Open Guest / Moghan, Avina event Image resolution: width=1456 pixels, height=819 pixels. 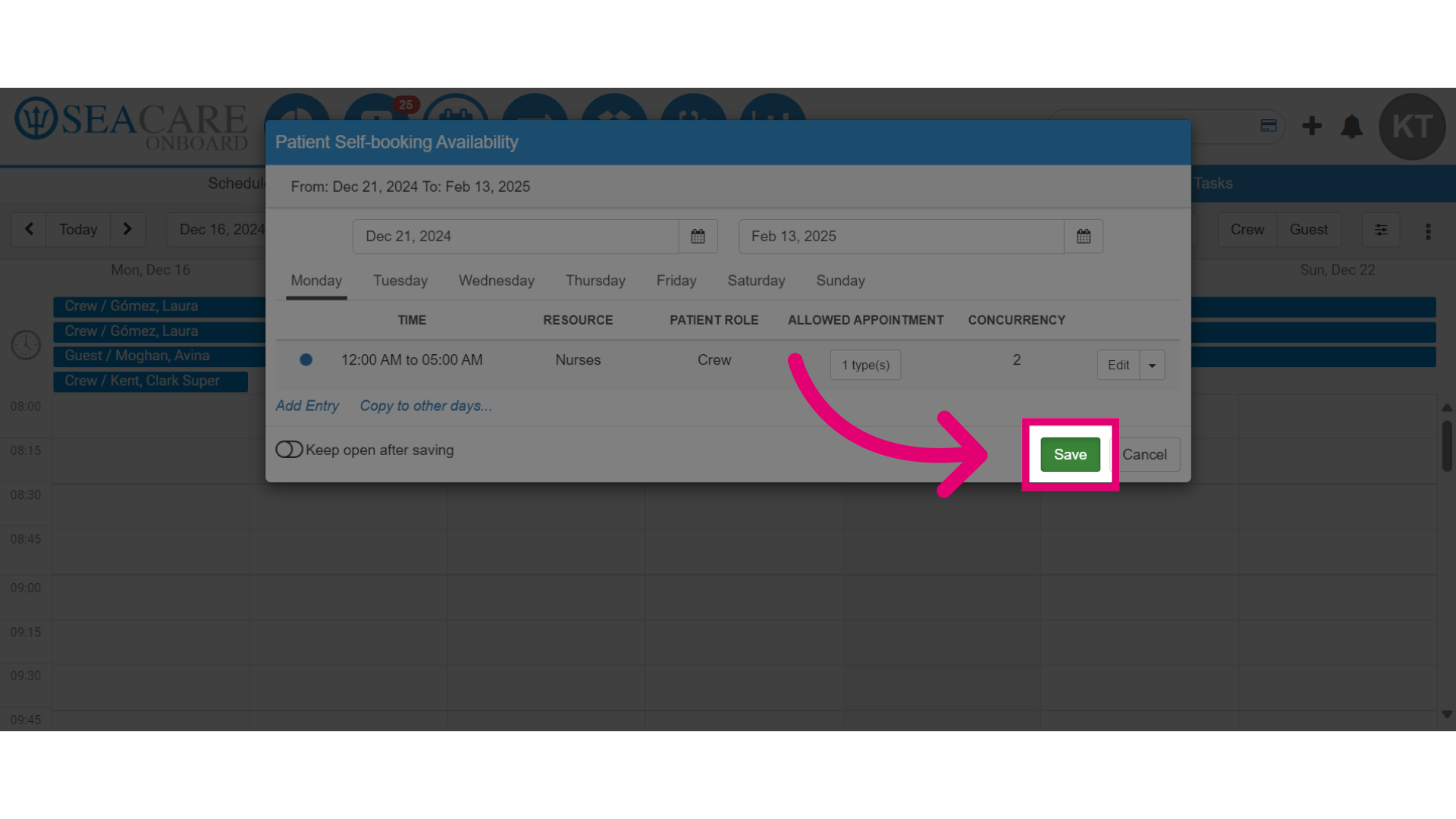[159, 356]
